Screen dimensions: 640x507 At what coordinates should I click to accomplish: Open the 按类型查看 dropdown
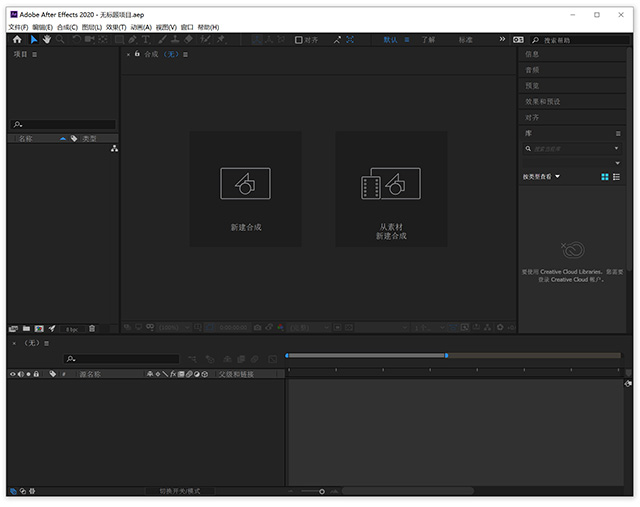(x=541, y=177)
